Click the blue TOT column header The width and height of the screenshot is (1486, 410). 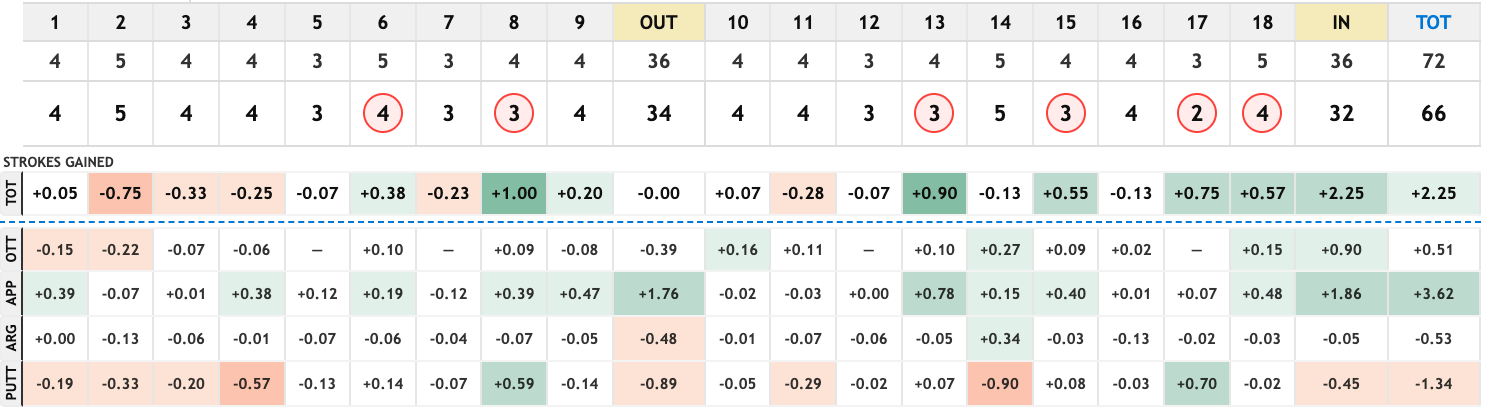[x=1433, y=22]
